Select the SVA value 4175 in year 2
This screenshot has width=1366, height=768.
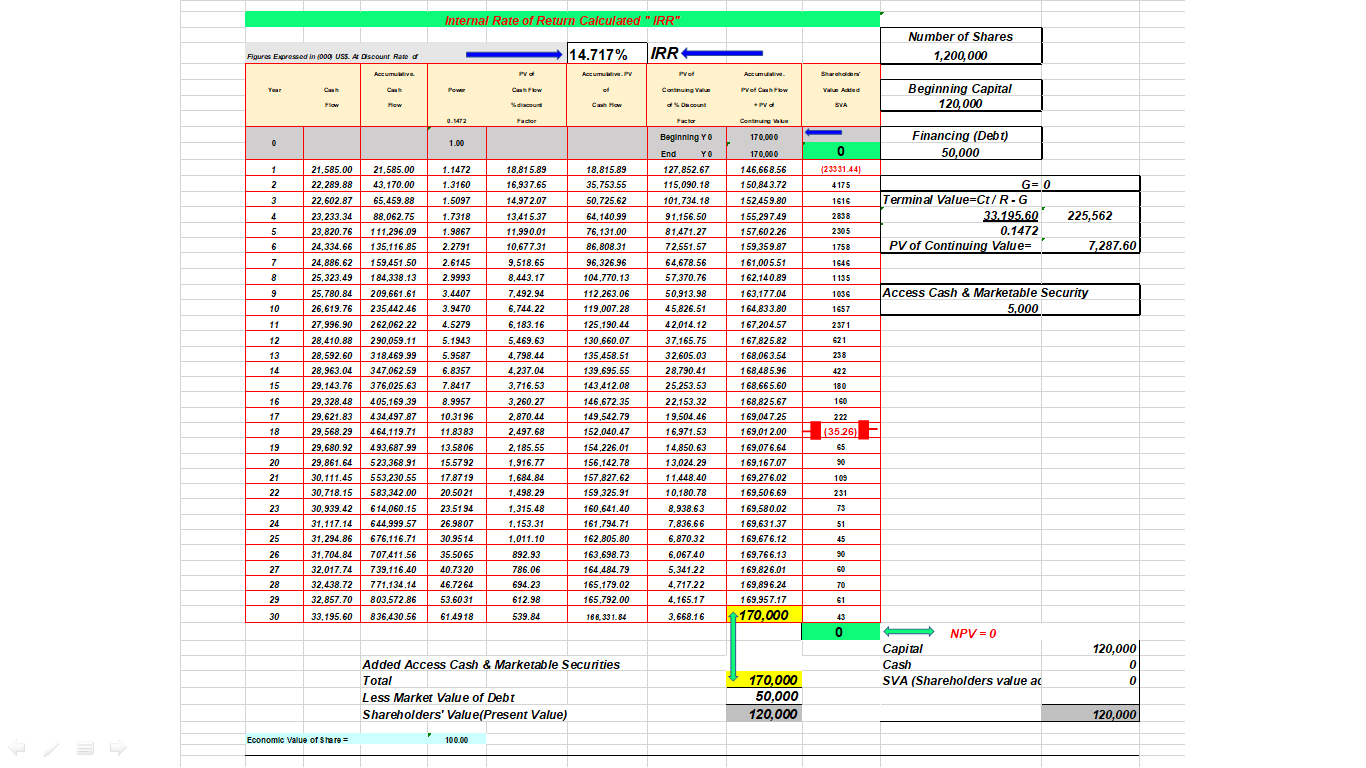(840, 185)
